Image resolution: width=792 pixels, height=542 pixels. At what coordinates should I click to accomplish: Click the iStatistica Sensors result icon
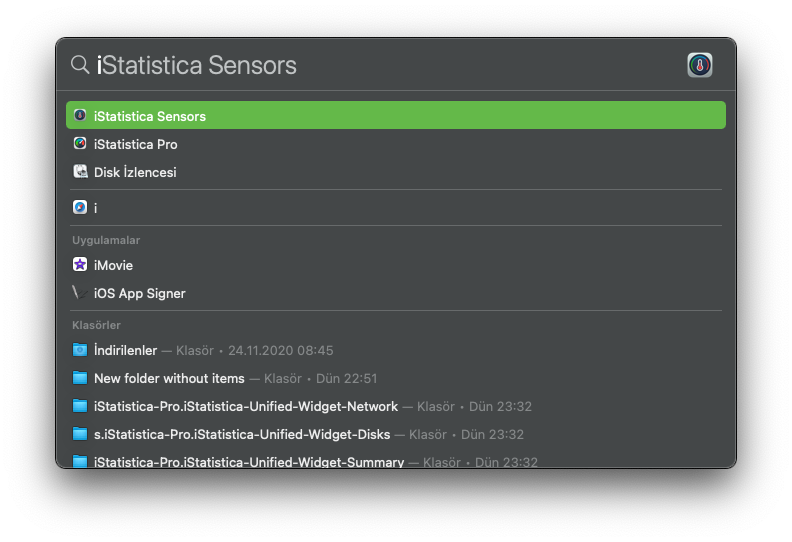pyautogui.click(x=80, y=116)
